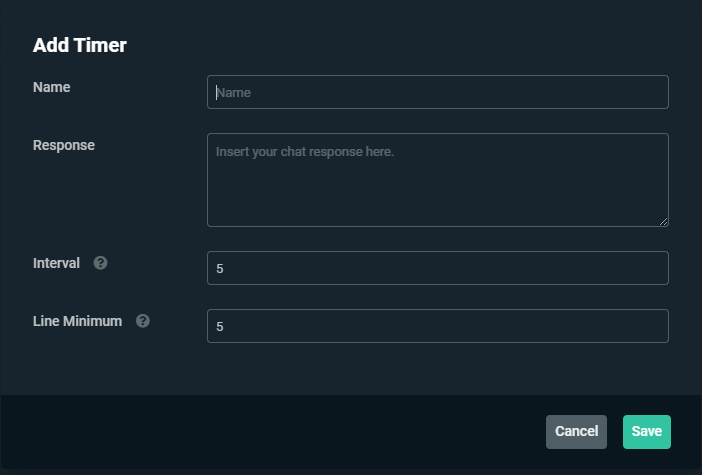Confirm the timer with the green Save button
Image resolution: width=702 pixels, height=475 pixels.
[x=646, y=431]
